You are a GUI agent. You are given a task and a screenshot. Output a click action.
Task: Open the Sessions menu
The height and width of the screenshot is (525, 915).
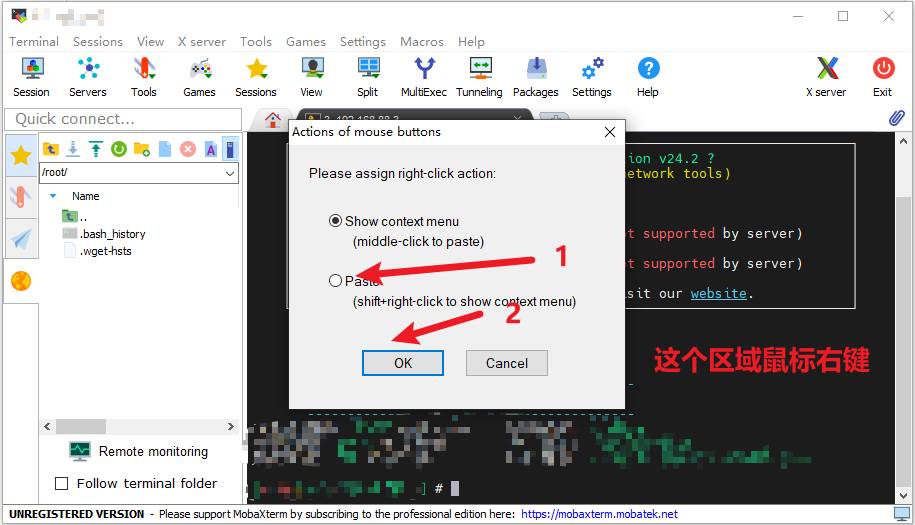(x=97, y=42)
